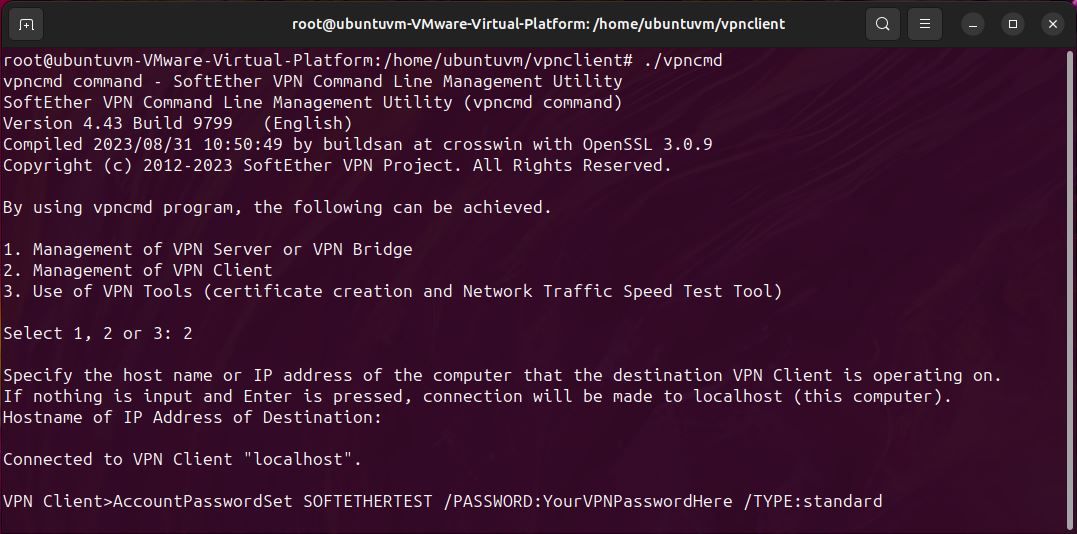Close the terminal window

tap(1053, 24)
